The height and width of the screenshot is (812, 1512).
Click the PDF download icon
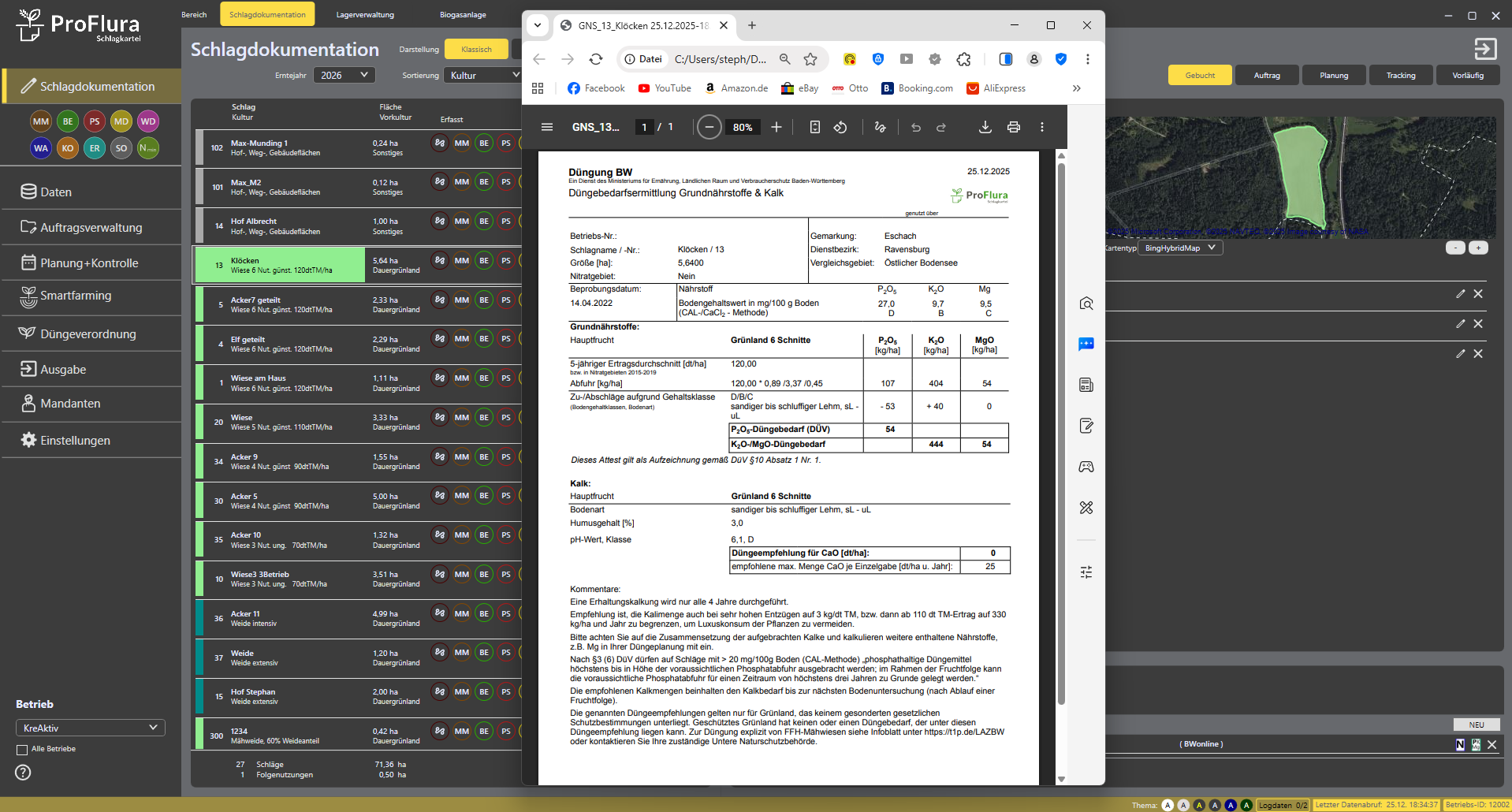coord(985,127)
